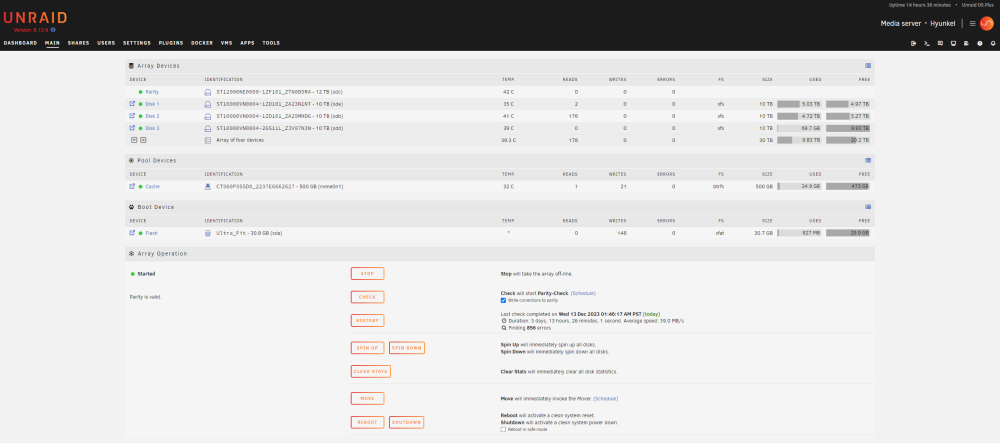Open the Flash device link
The width and height of the screenshot is (1000, 443).
[151, 233]
